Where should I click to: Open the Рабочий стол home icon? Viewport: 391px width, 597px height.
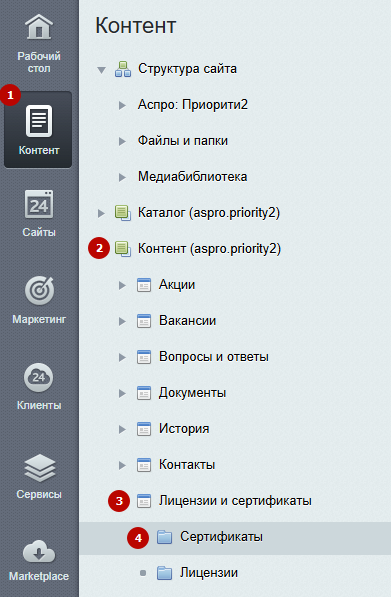coord(39,27)
